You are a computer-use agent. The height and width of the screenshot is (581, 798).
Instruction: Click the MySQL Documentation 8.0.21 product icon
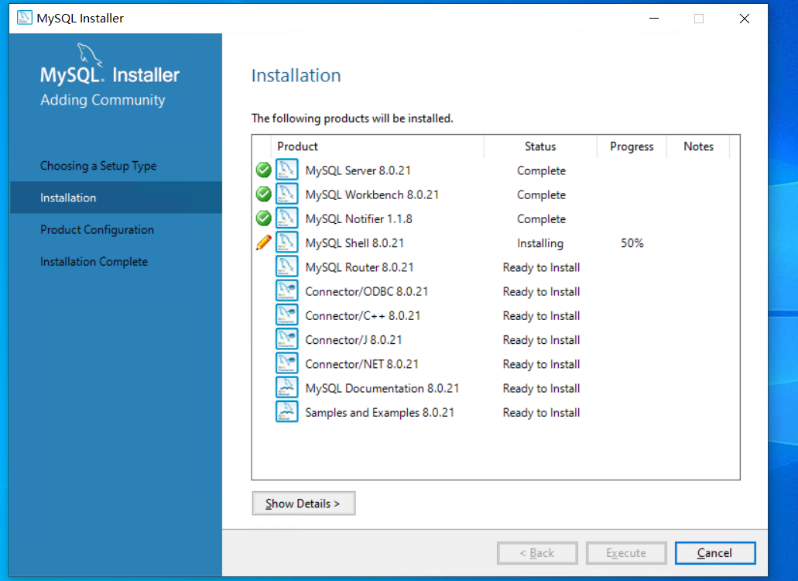pos(287,388)
